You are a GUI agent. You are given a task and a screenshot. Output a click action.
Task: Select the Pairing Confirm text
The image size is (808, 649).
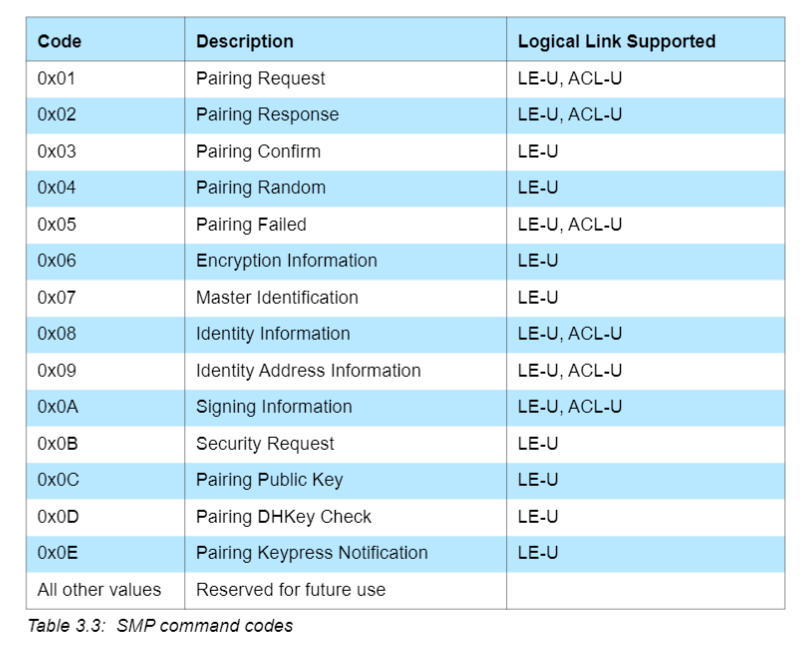(258, 151)
